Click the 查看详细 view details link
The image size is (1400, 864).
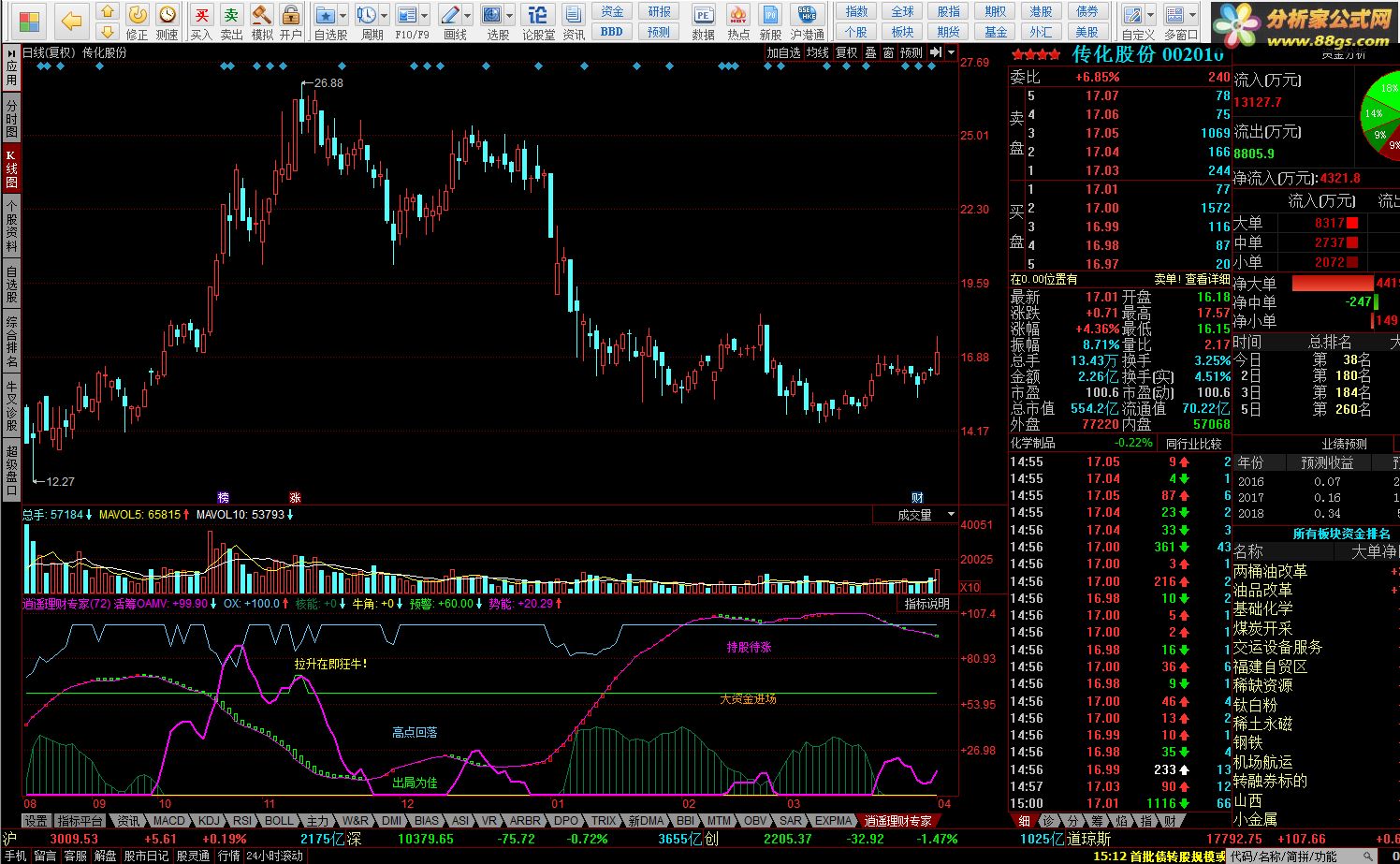[x=1207, y=279]
